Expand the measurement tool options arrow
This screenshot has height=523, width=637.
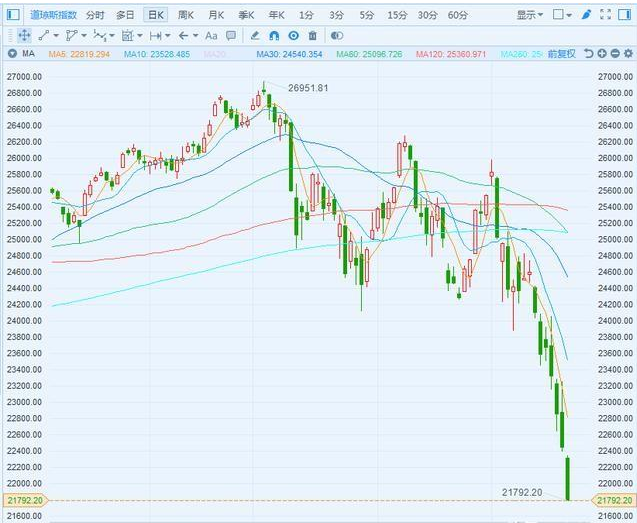point(140,36)
